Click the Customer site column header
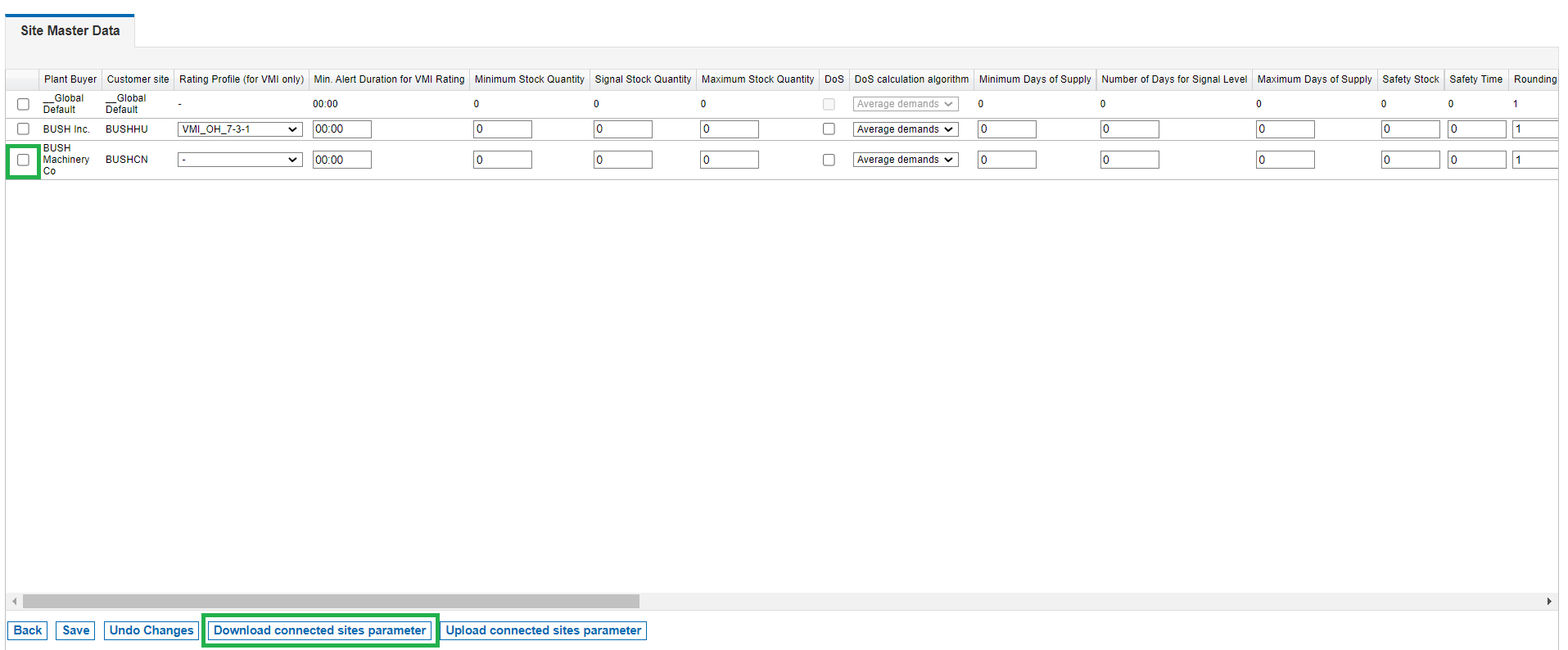The image size is (1568, 650). click(138, 79)
